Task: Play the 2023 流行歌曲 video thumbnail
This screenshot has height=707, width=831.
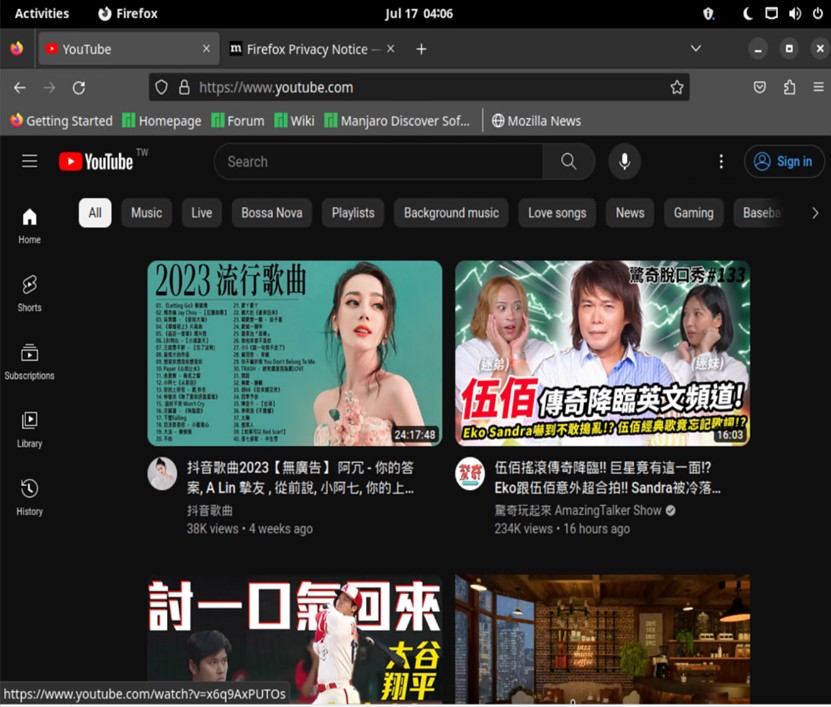Action: tap(295, 353)
